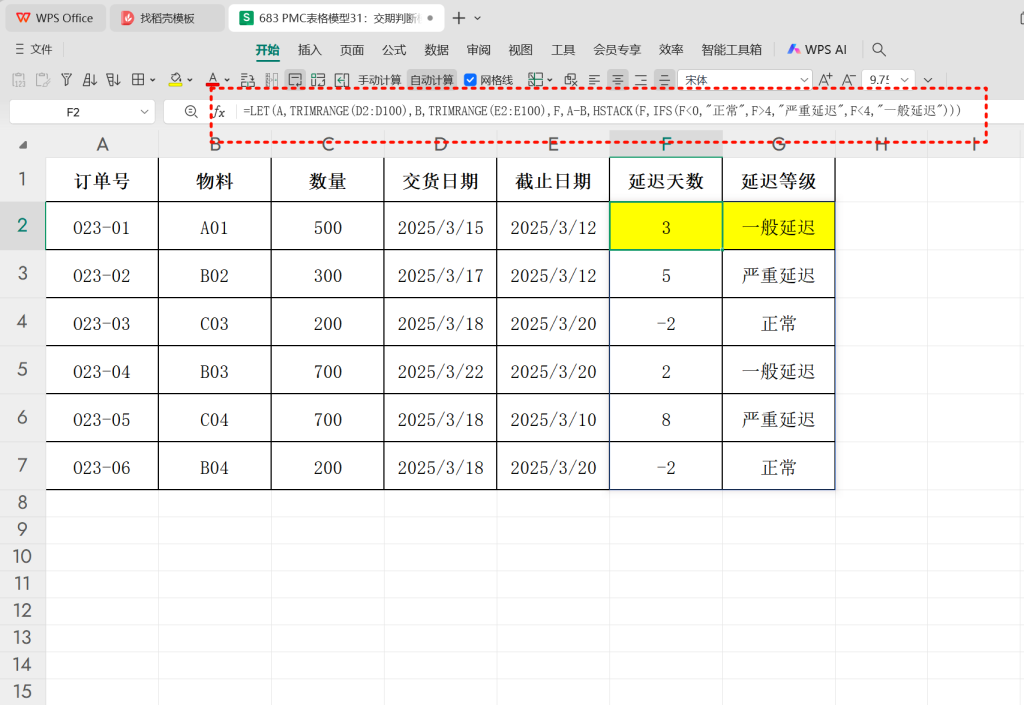1024x705 pixels.
Task: Open the search magnifier in ribbon
Action: [x=879, y=49]
